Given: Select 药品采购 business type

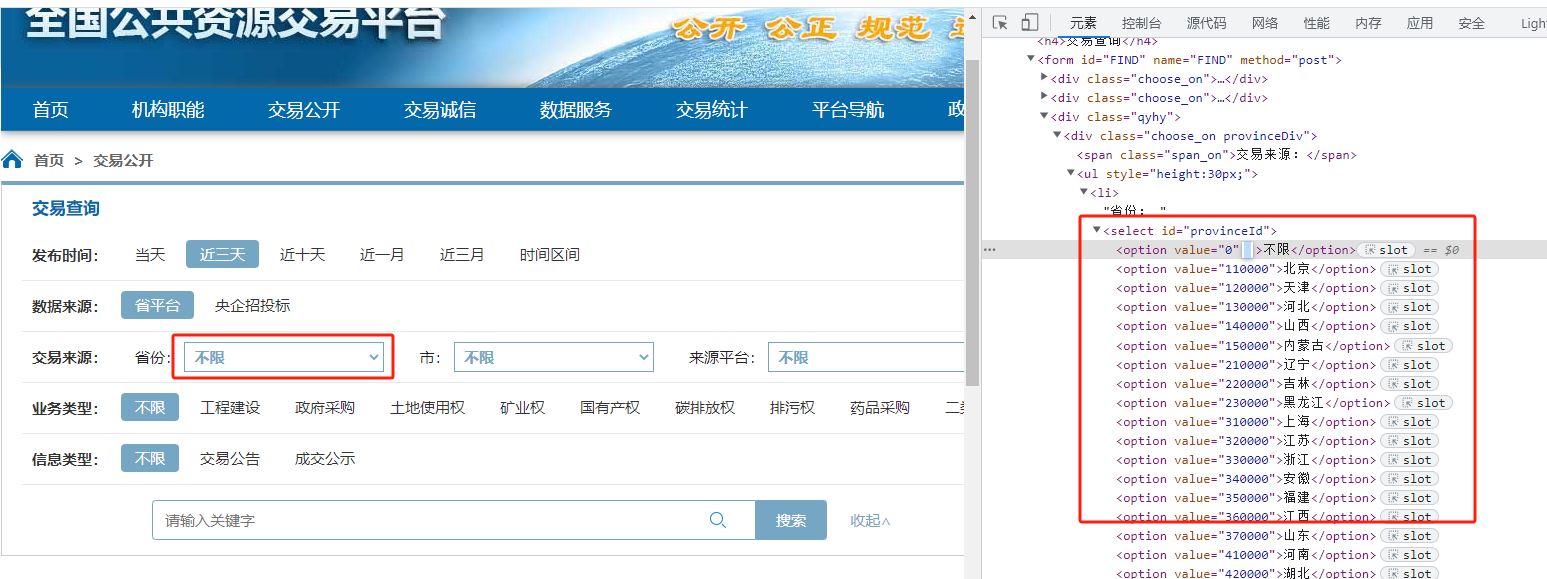Looking at the screenshot, I should click(880, 407).
